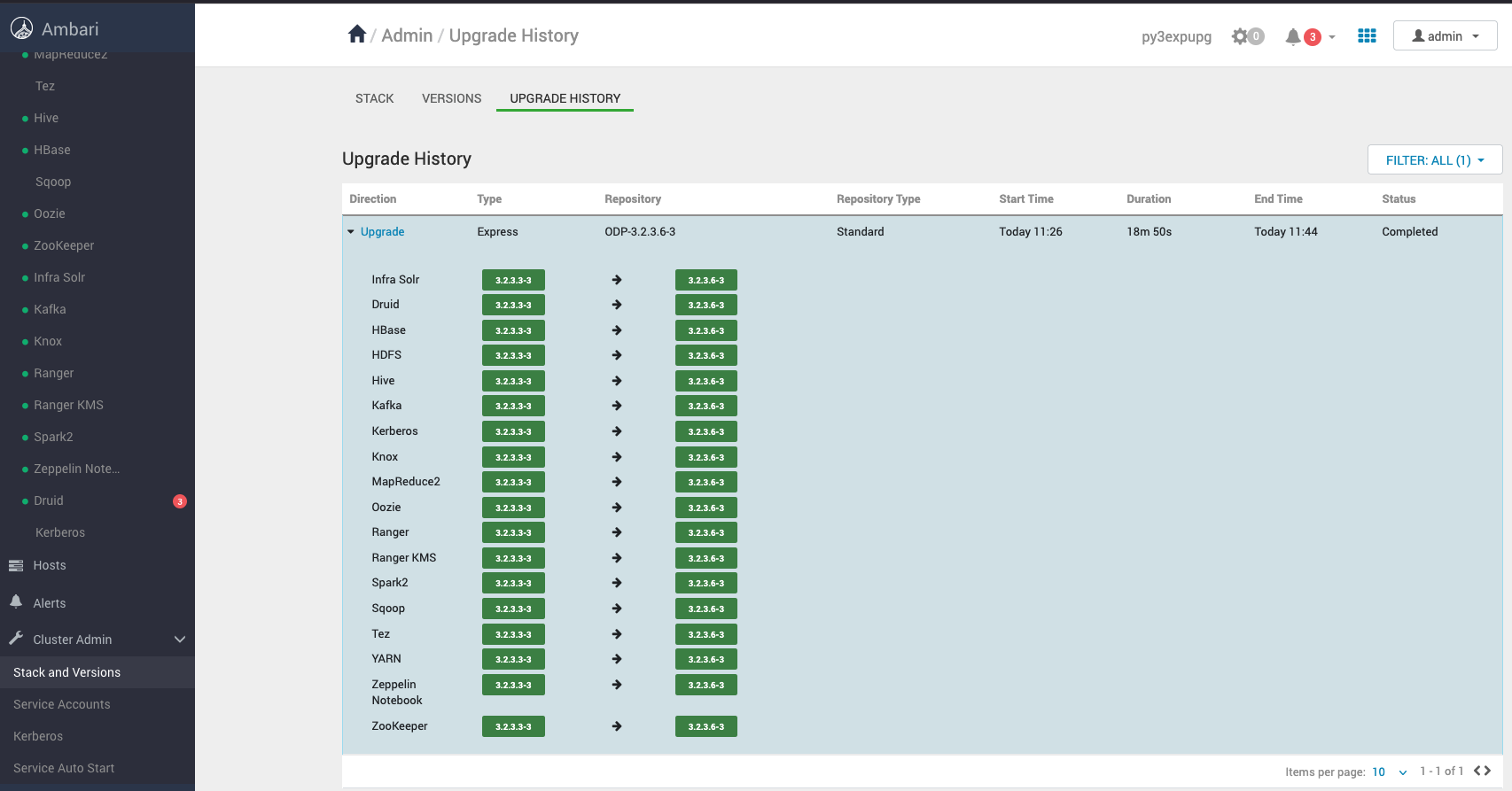The height and width of the screenshot is (791, 1512).
Task: Go to the next history page arrow
Action: pyautogui.click(x=1487, y=771)
